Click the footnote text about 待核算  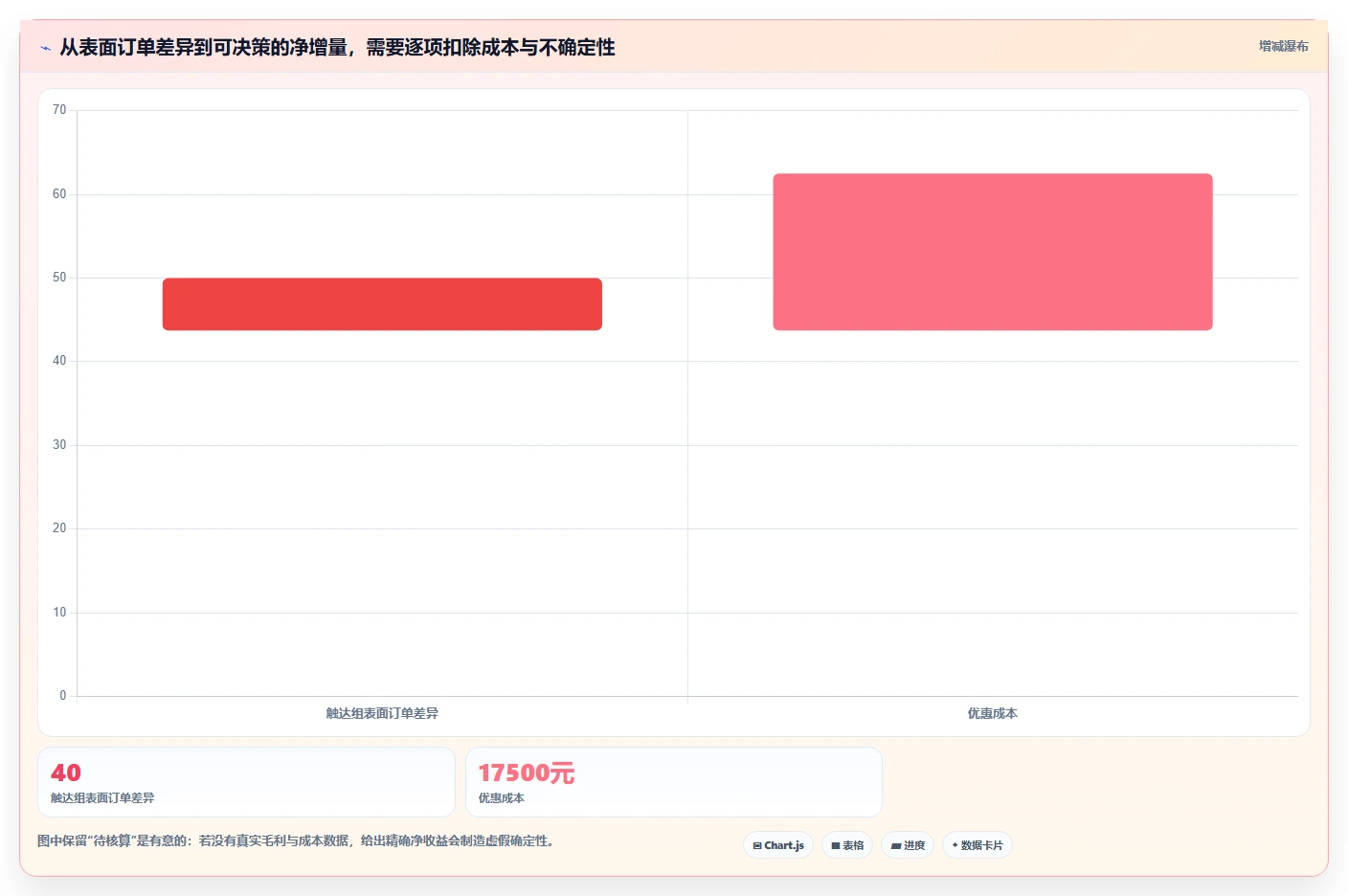click(296, 840)
